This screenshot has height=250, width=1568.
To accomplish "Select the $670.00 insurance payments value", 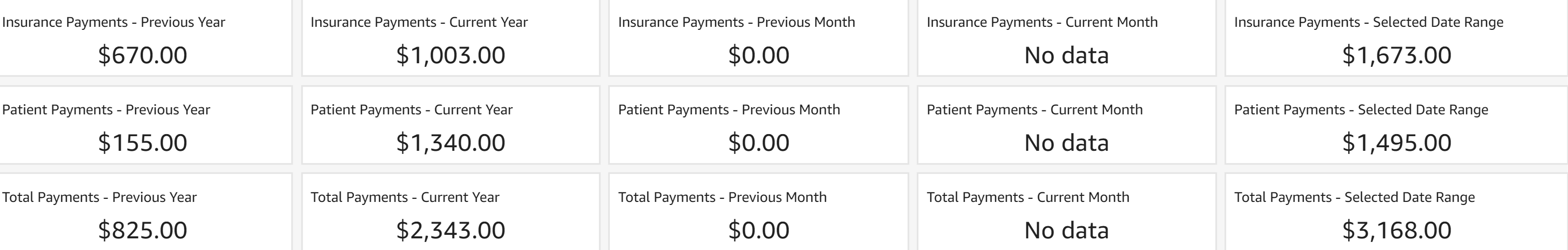I will 142,55.
